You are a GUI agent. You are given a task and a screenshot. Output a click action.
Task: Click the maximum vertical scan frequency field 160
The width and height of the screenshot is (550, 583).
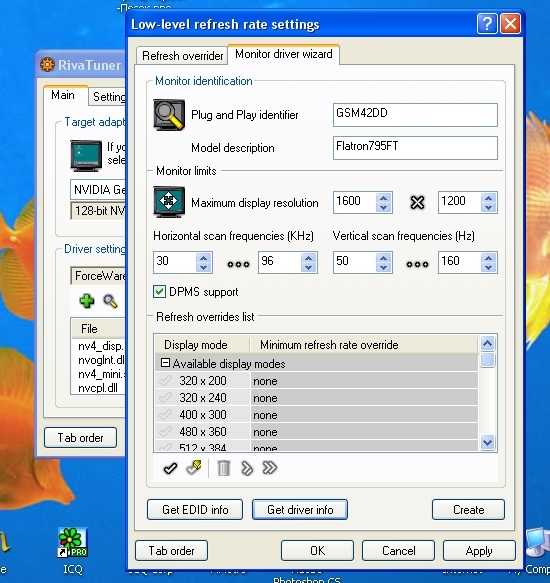pyautogui.click(x=460, y=262)
